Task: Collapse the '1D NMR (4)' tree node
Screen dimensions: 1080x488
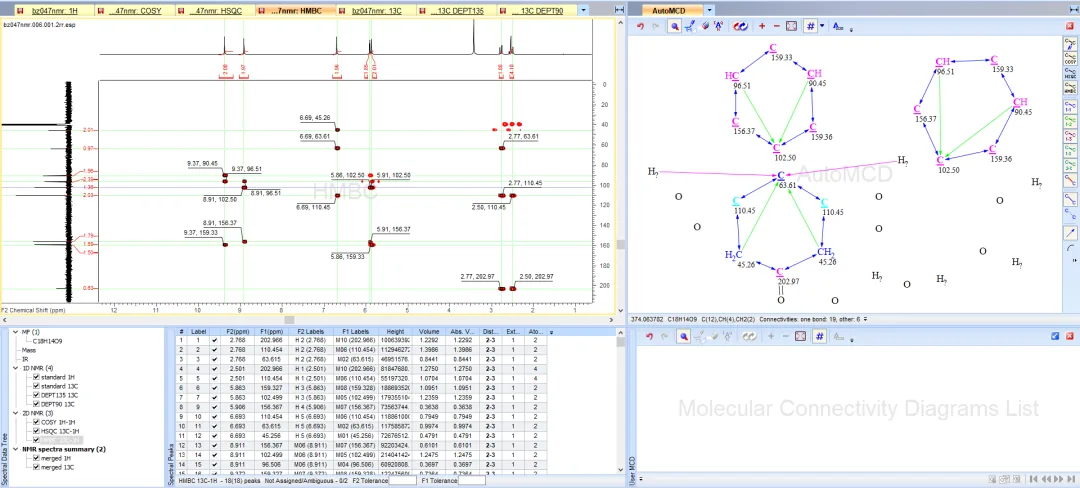Action: pyautogui.click(x=15, y=368)
